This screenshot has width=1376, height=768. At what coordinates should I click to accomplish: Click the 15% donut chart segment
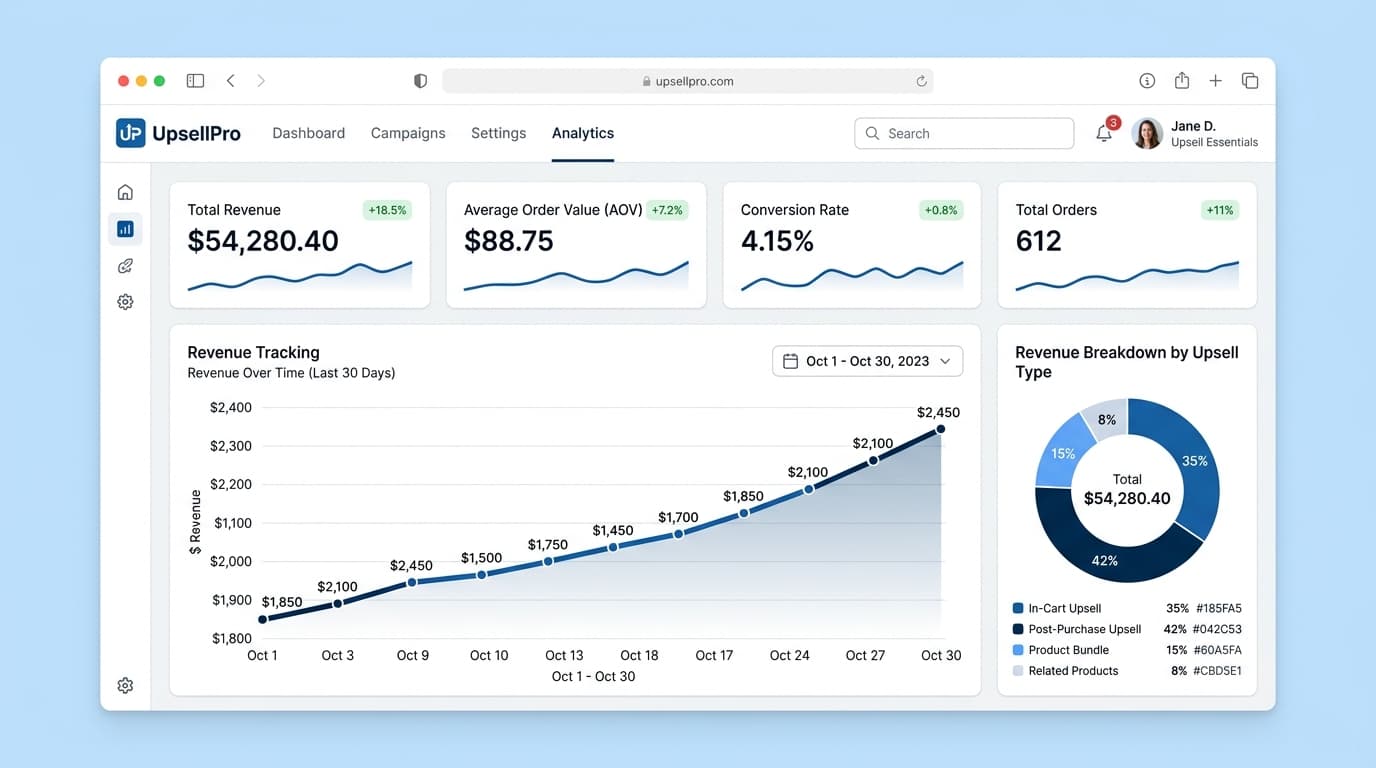pos(1064,453)
